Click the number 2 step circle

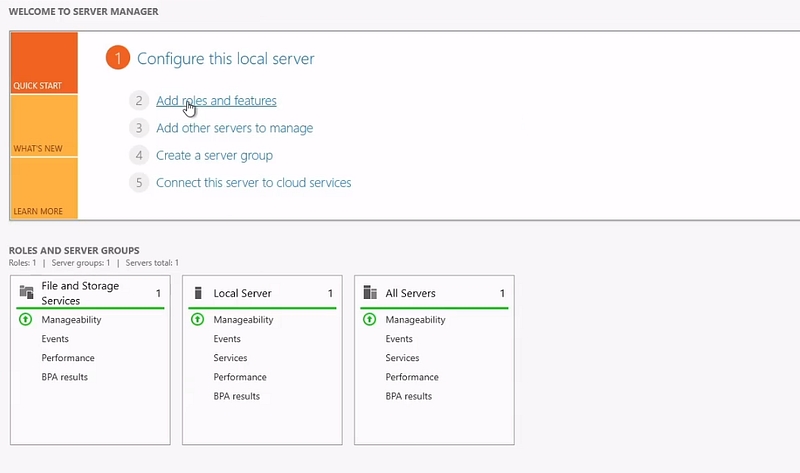click(140, 101)
